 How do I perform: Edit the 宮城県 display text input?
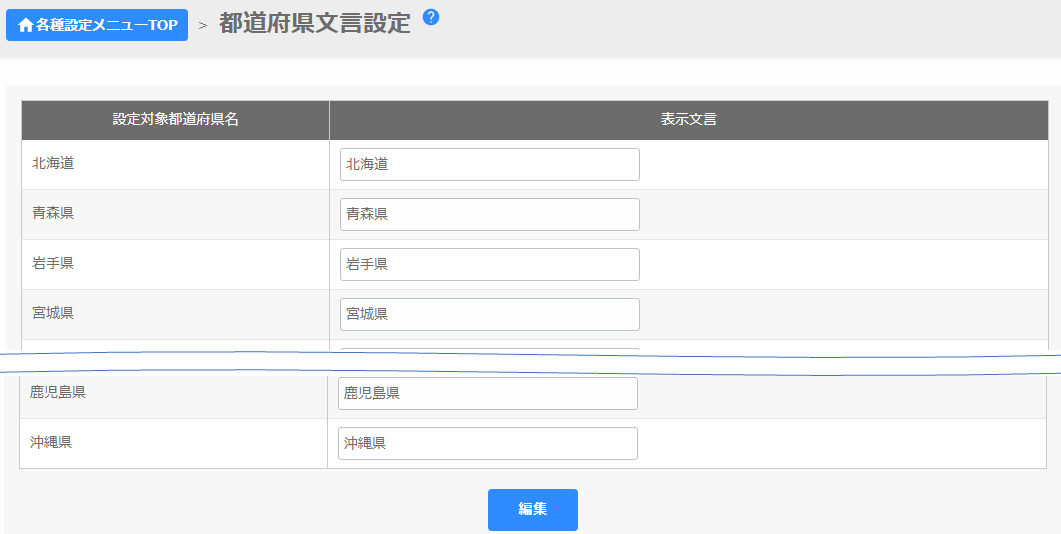click(489, 314)
